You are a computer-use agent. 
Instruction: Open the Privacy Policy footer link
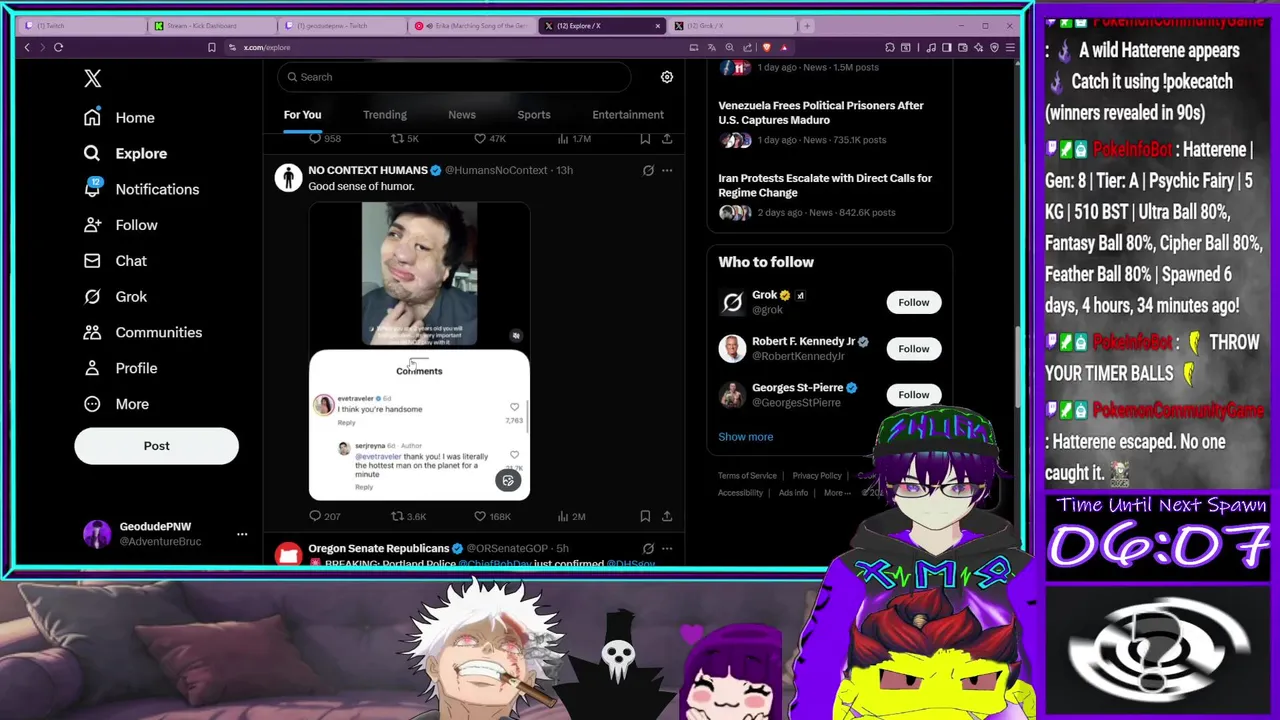817,476
